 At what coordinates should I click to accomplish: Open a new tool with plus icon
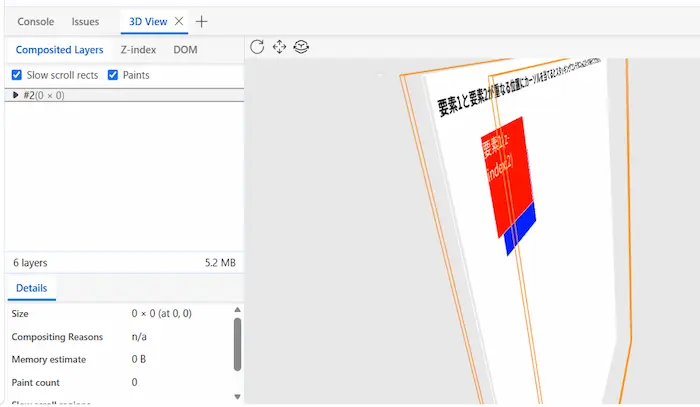(x=202, y=21)
